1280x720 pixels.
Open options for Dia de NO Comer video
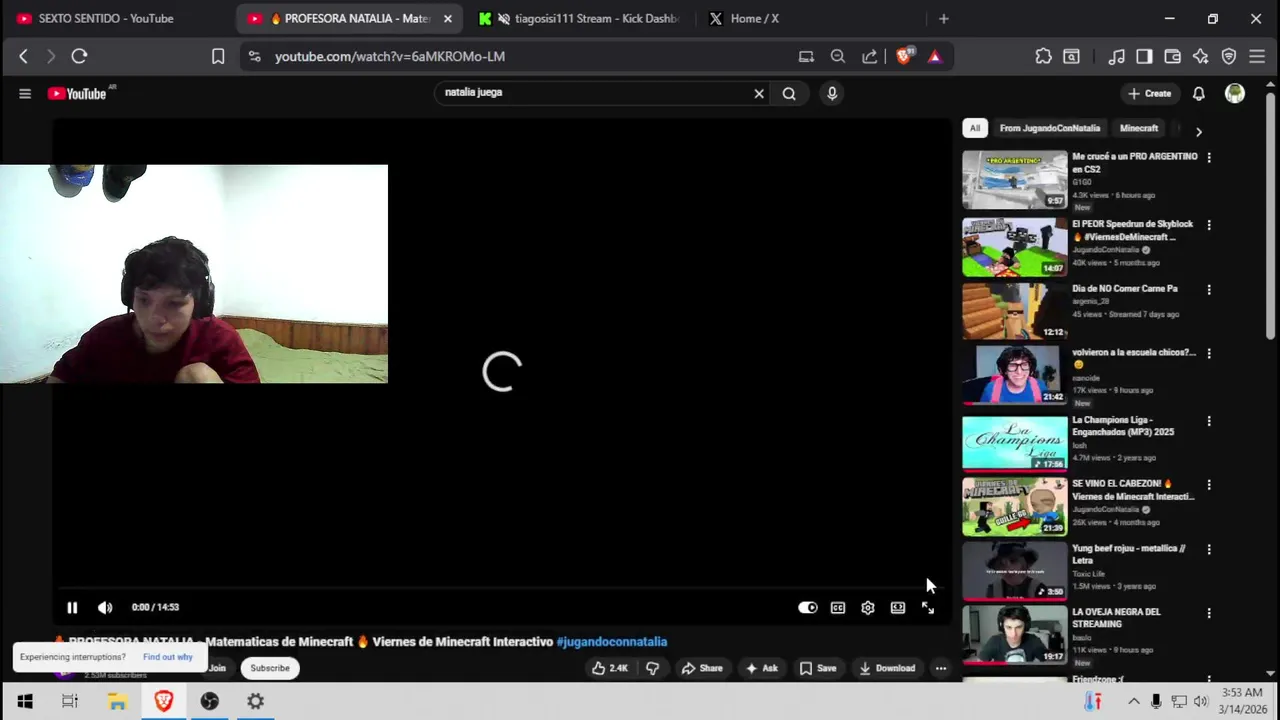(x=1209, y=289)
